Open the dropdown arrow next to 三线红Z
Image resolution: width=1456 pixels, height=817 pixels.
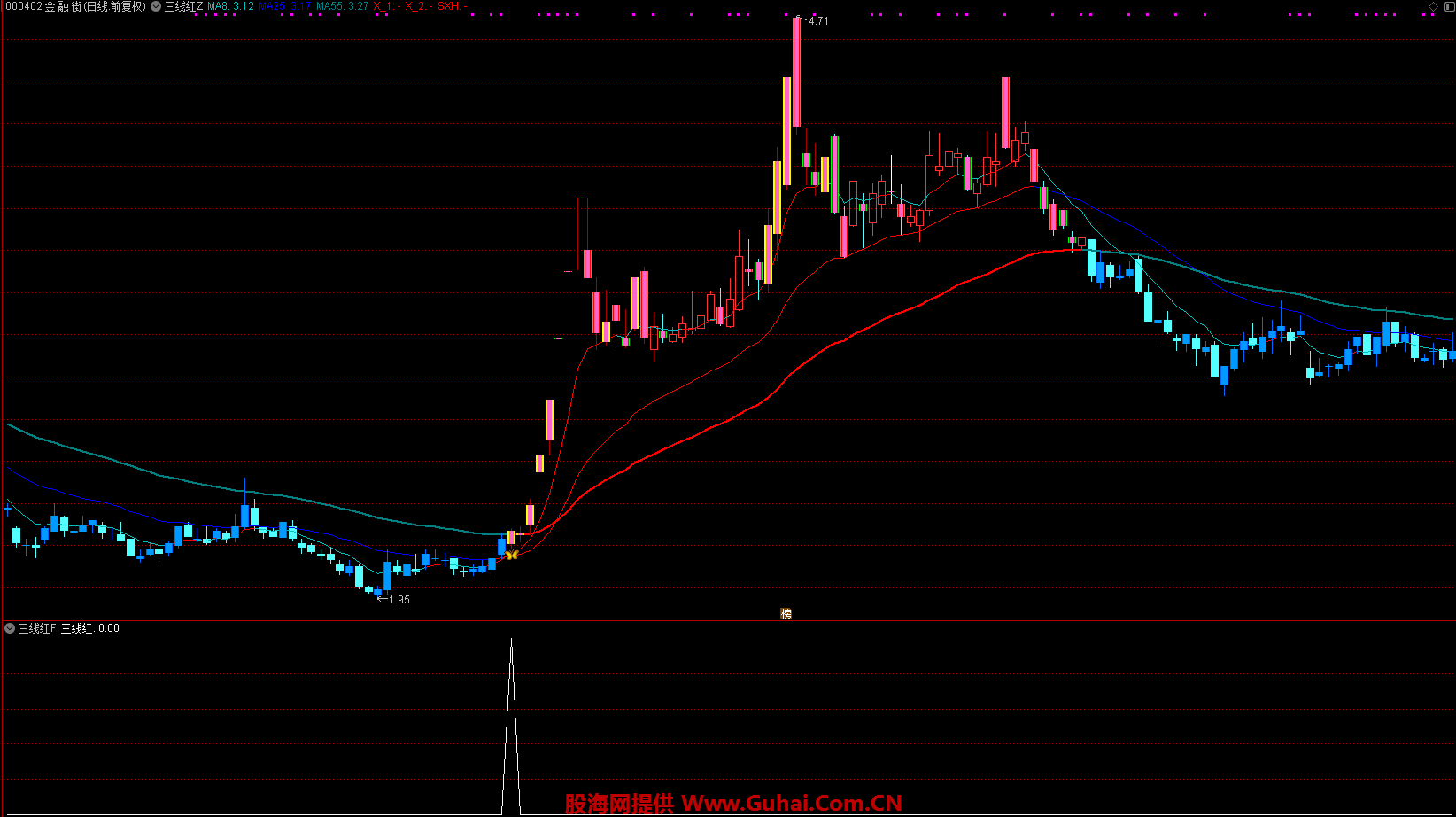156,6
